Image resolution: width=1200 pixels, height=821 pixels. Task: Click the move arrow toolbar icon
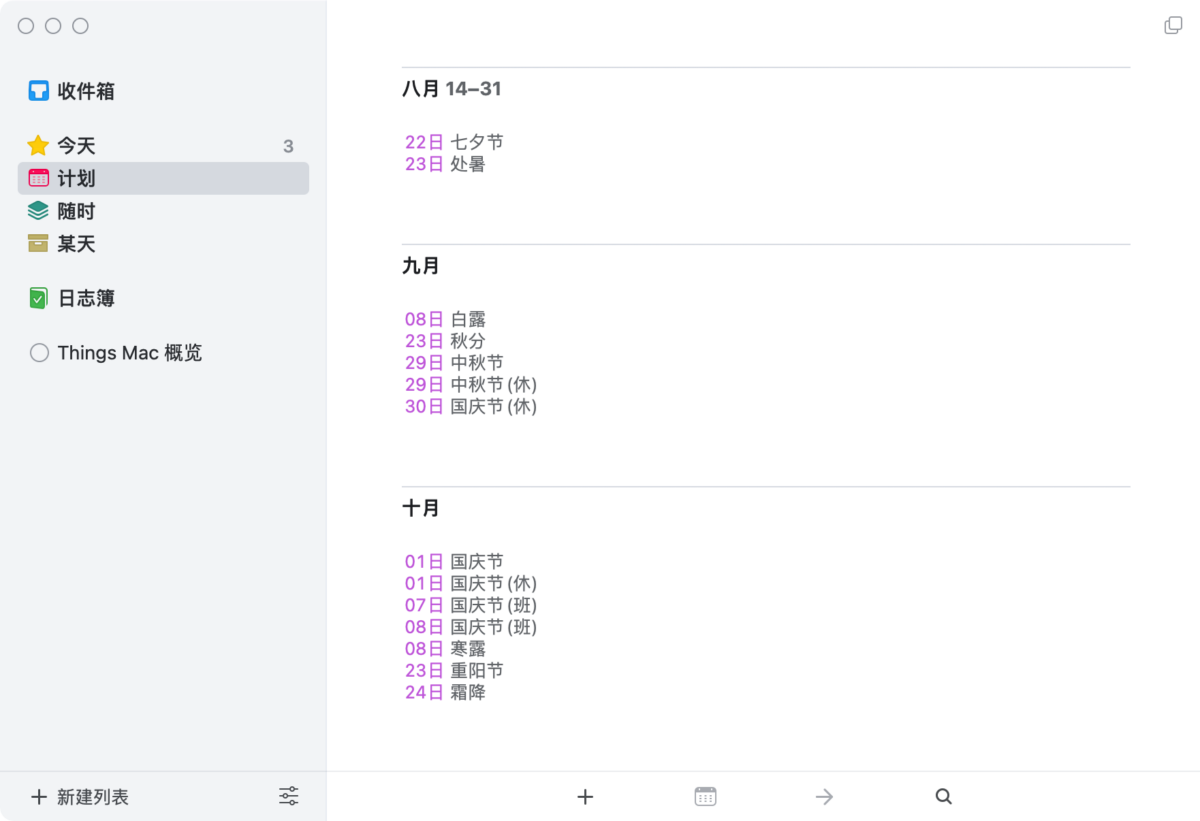click(x=824, y=797)
